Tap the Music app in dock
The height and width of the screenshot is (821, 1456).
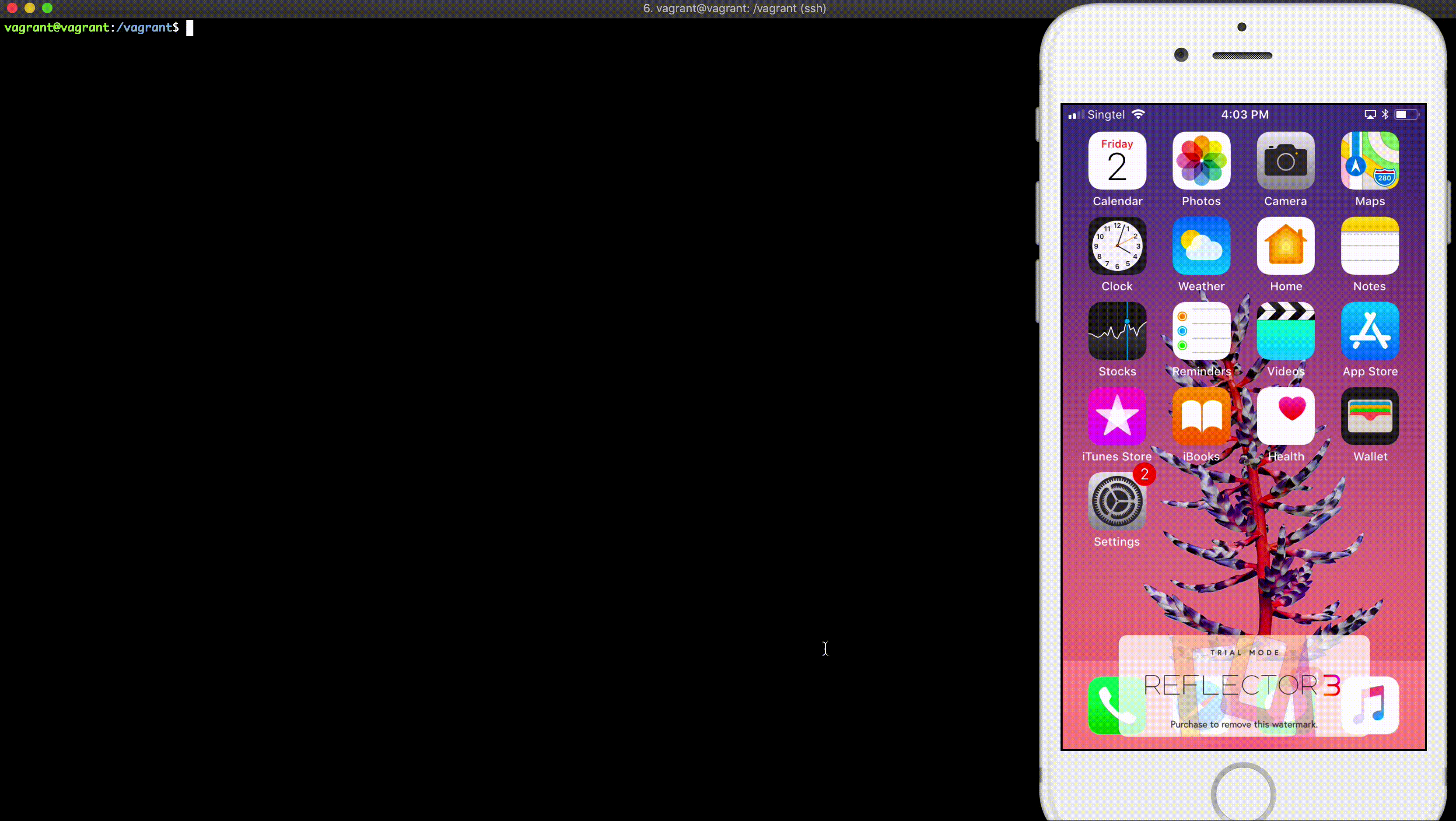coord(1373,705)
